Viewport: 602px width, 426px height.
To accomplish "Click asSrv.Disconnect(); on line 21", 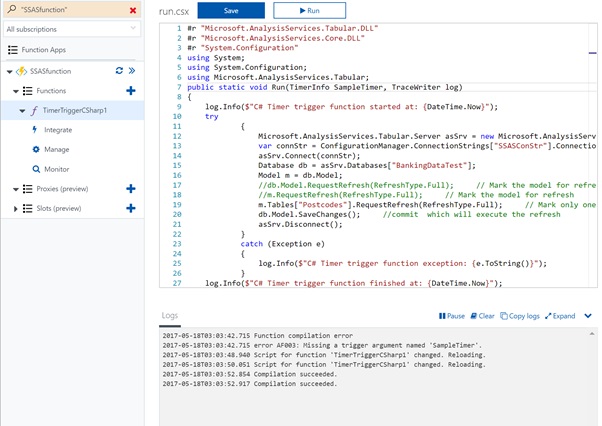I will [x=300, y=225].
